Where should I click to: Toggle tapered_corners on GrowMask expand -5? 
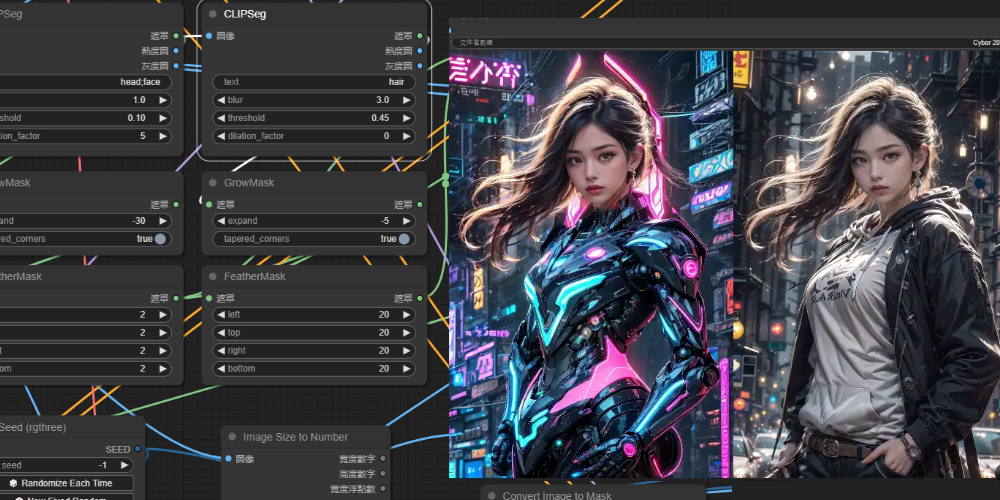(404, 239)
